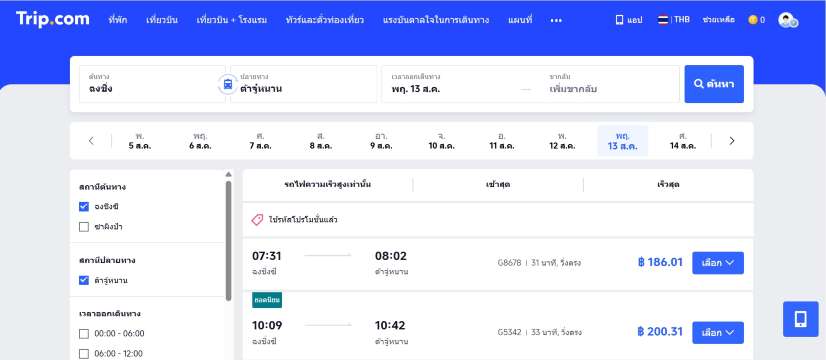Screen dimensions: 826x360
Task: Click the train swap icon between stations
Action: (x=228, y=84)
